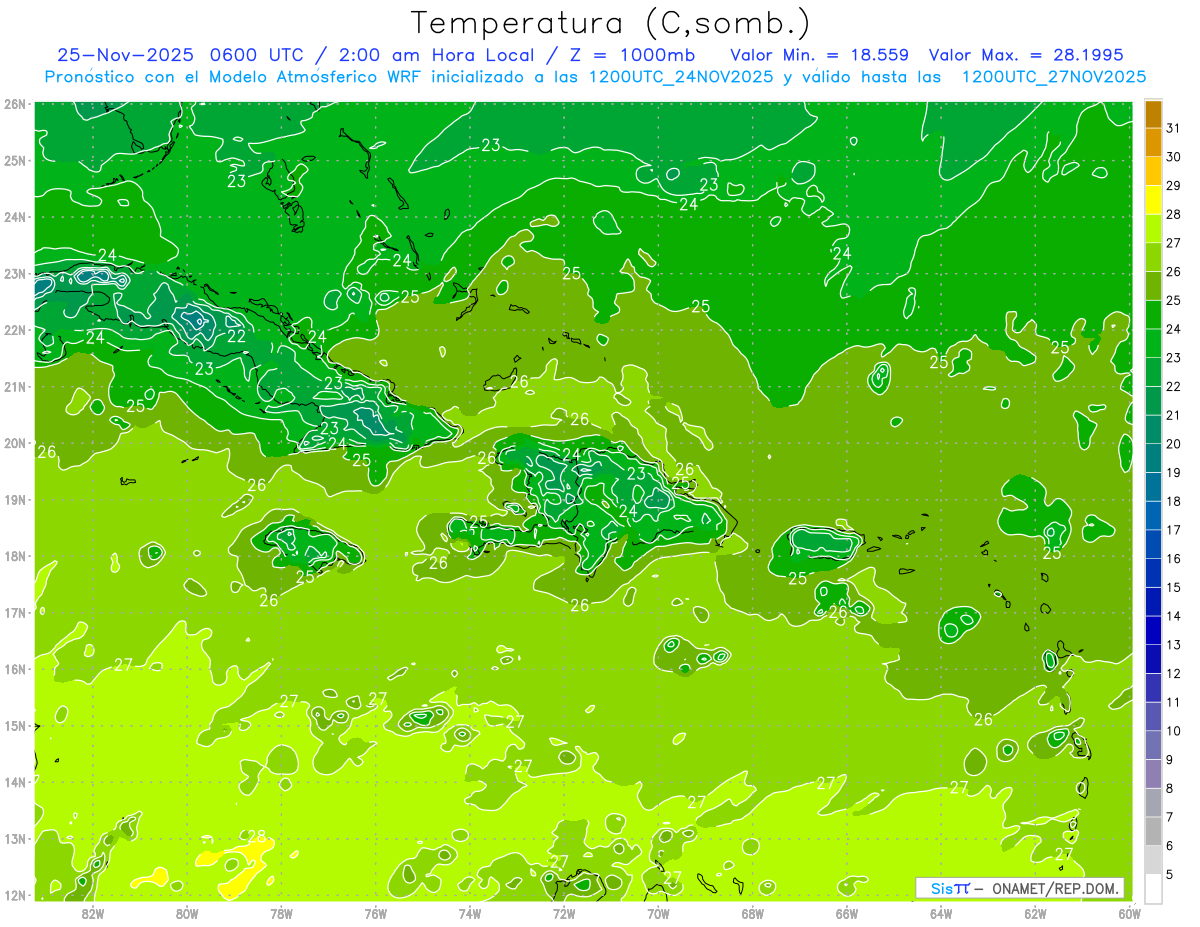Click the "23N" latitude axis label
Viewport: 1200px width, 927px height.
coord(14,273)
